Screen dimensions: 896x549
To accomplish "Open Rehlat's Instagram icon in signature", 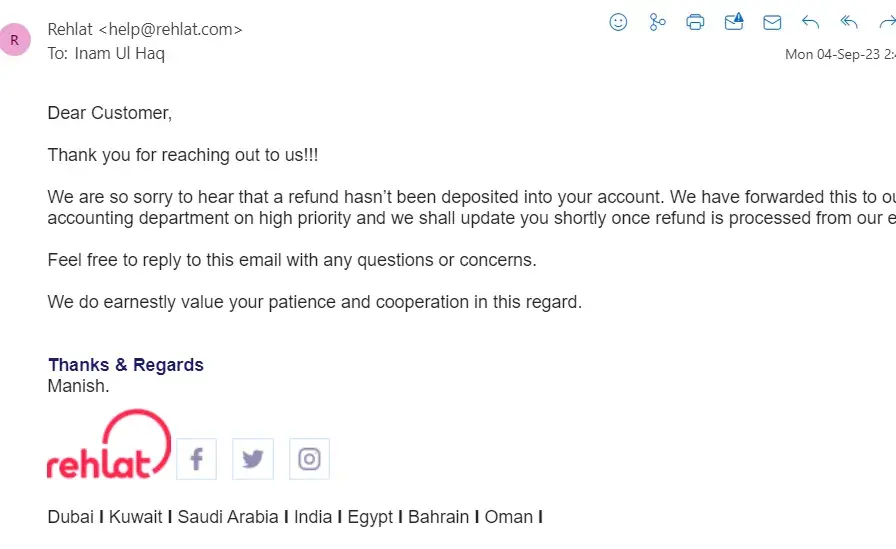I will pos(309,459).
